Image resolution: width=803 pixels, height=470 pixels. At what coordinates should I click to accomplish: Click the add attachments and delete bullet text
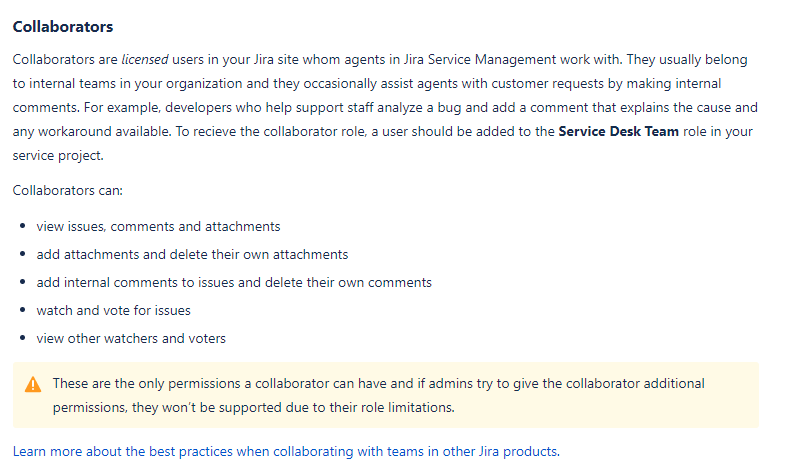pyautogui.click(x=192, y=254)
